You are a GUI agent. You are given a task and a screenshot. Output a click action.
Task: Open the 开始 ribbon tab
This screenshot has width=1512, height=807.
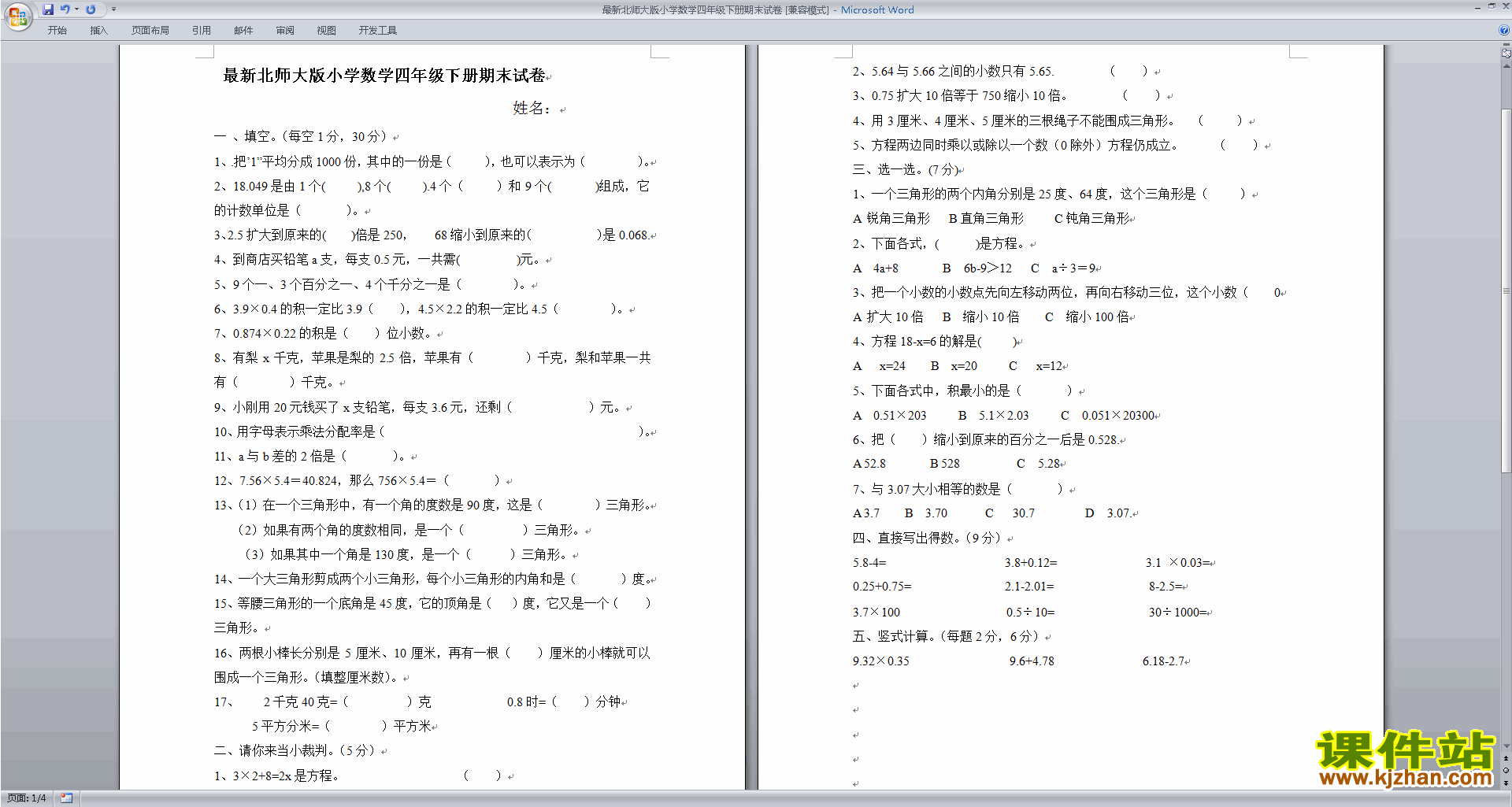[x=57, y=30]
